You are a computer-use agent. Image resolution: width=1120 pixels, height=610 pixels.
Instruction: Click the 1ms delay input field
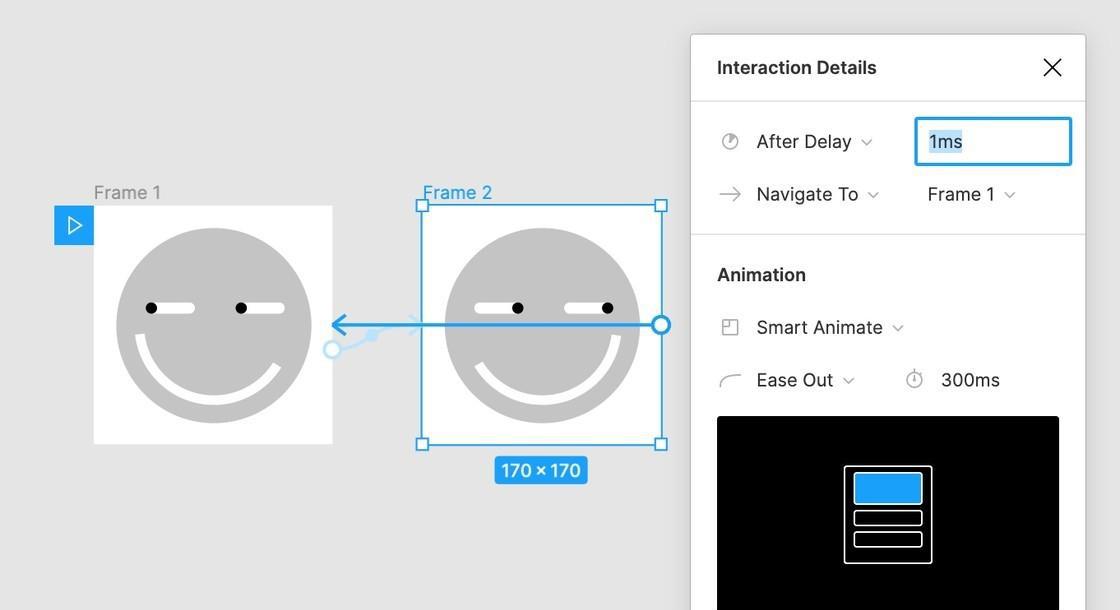(992, 142)
